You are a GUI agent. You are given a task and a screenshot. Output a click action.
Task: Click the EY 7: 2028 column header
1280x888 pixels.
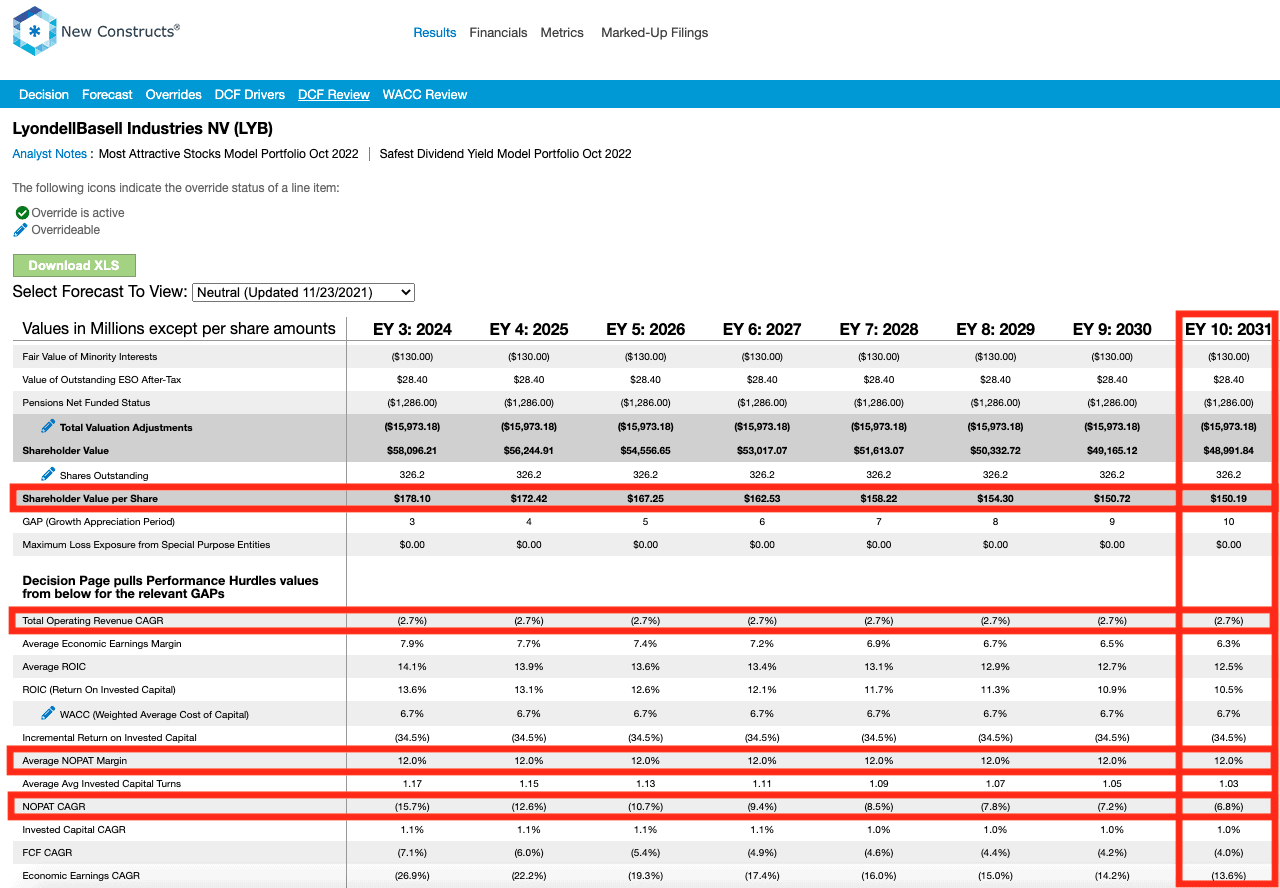tap(879, 329)
